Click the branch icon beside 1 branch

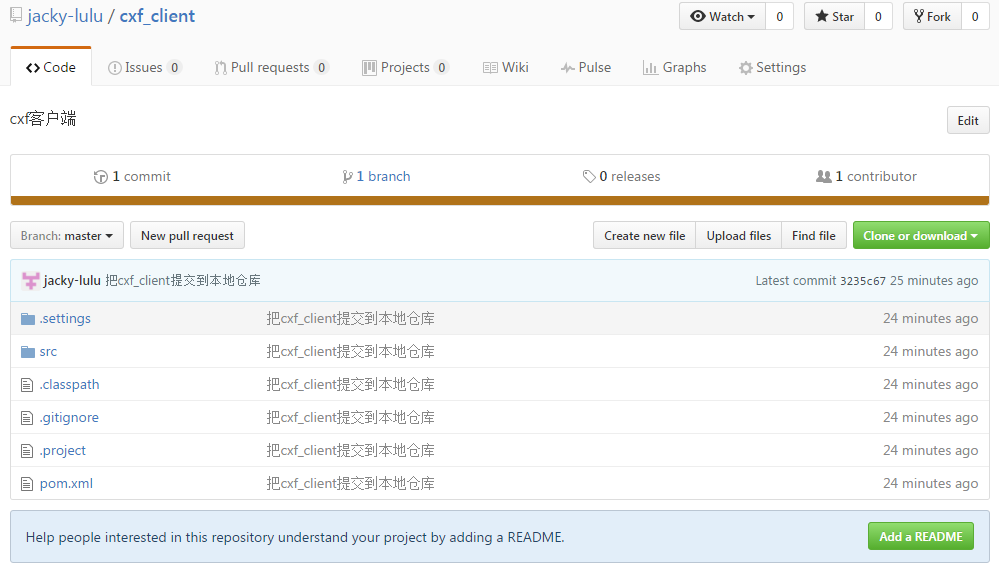click(x=347, y=177)
